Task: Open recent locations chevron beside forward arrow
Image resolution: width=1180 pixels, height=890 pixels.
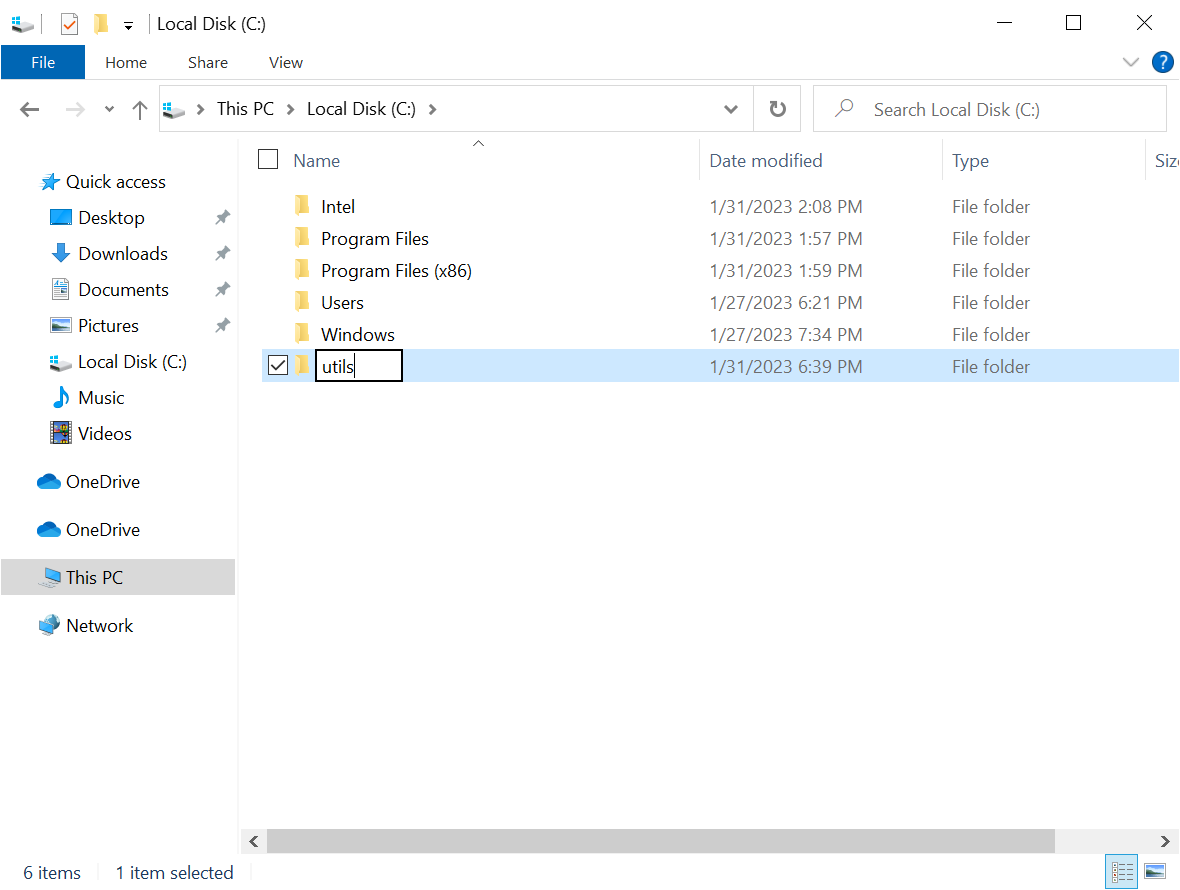Action: pos(108,108)
